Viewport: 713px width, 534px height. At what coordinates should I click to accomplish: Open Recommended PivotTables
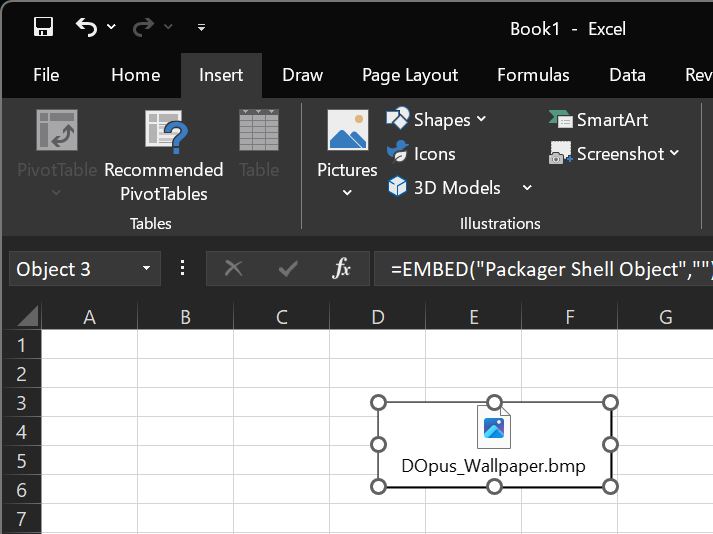164,156
